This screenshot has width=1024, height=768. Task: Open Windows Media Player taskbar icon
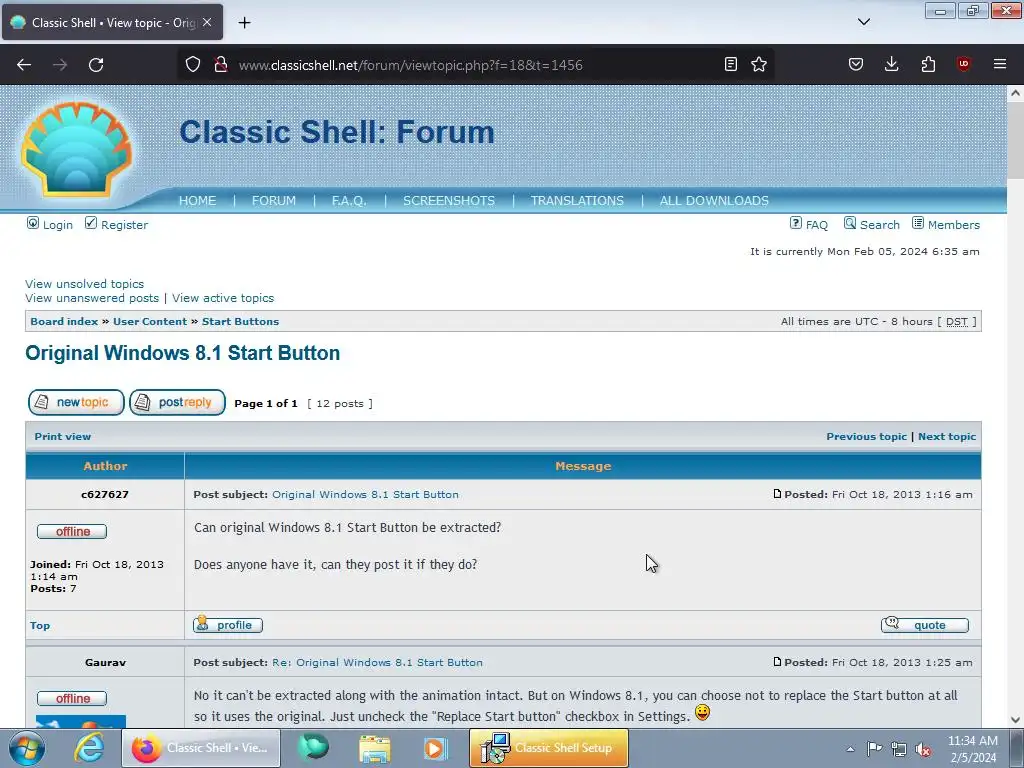pyautogui.click(x=435, y=748)
